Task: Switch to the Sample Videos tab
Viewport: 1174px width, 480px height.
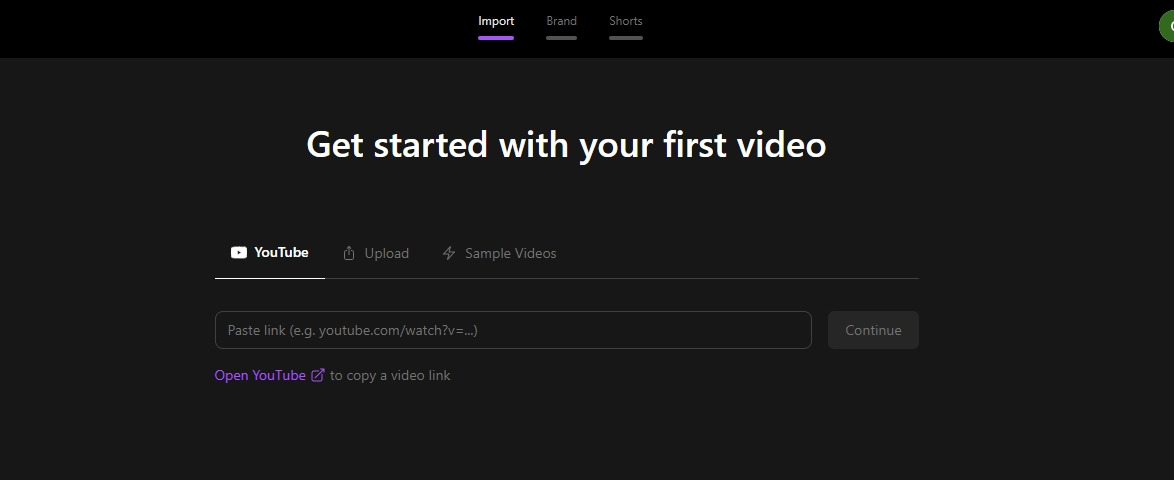Action: coord(499,253)
